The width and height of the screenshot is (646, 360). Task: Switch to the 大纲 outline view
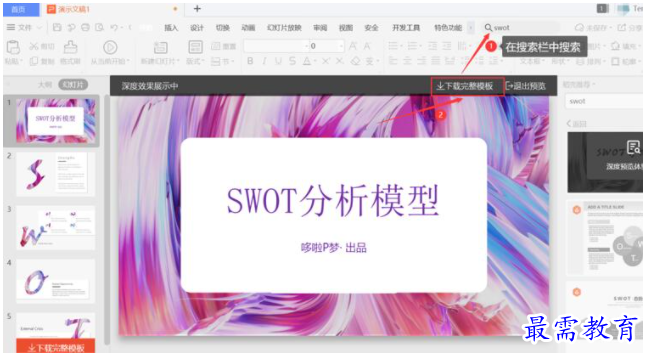click(45, 85)
